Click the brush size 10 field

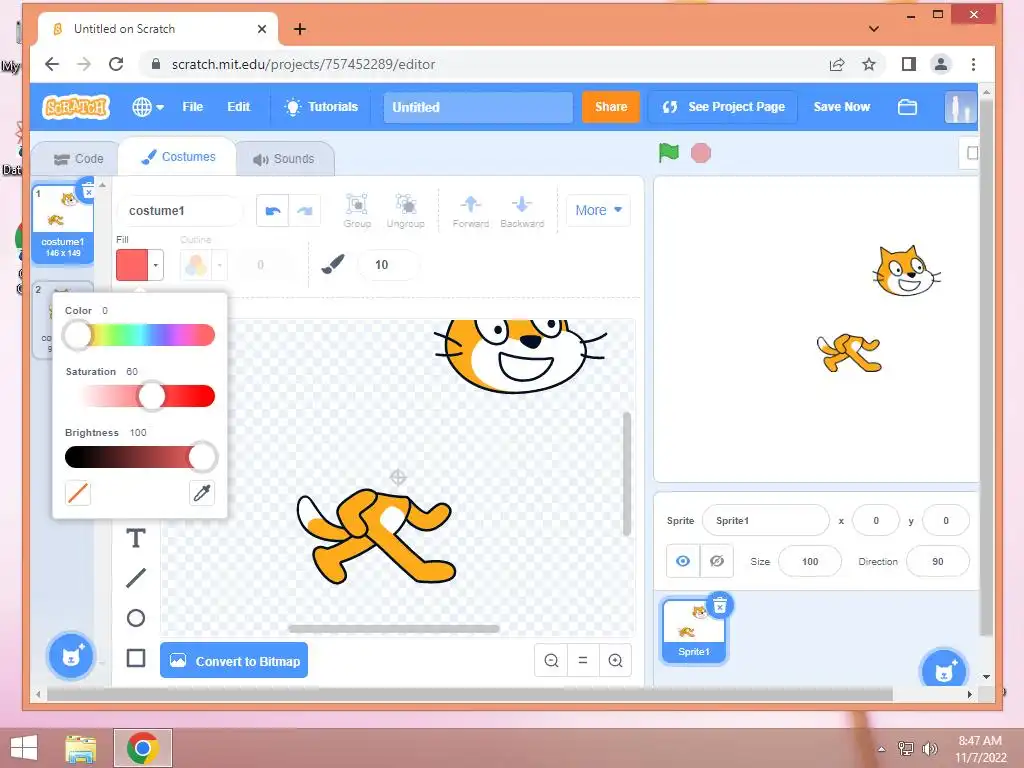pyautogui.click(x=389, y=264)
